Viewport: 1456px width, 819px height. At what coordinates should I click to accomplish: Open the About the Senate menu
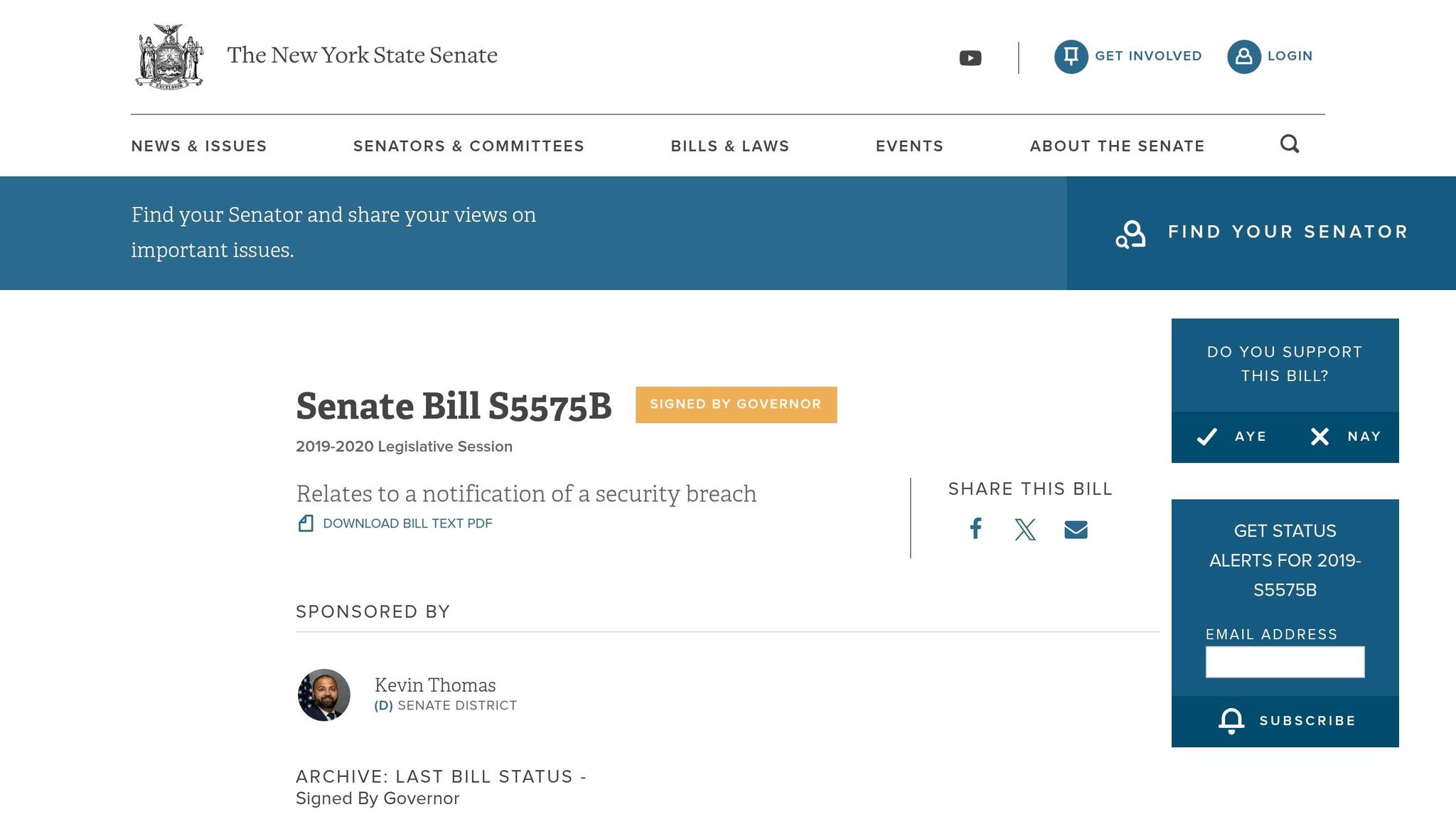click(1117, 146)
